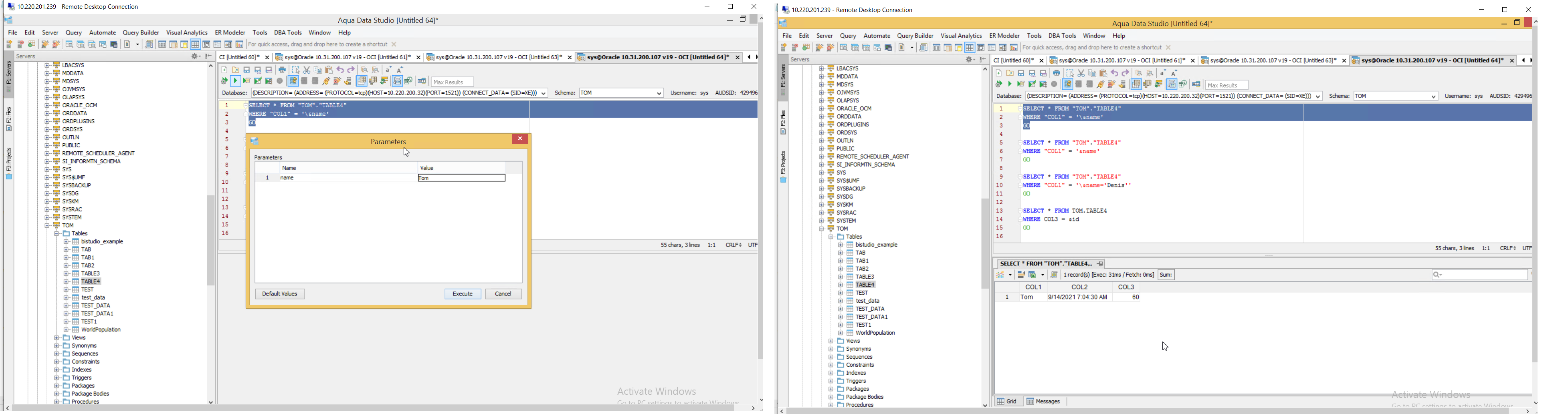The width and height of the screenshot is (1568, 418).
Task: Click the Undo arrow in left window's editor toolbar
Action: [340, 70]
